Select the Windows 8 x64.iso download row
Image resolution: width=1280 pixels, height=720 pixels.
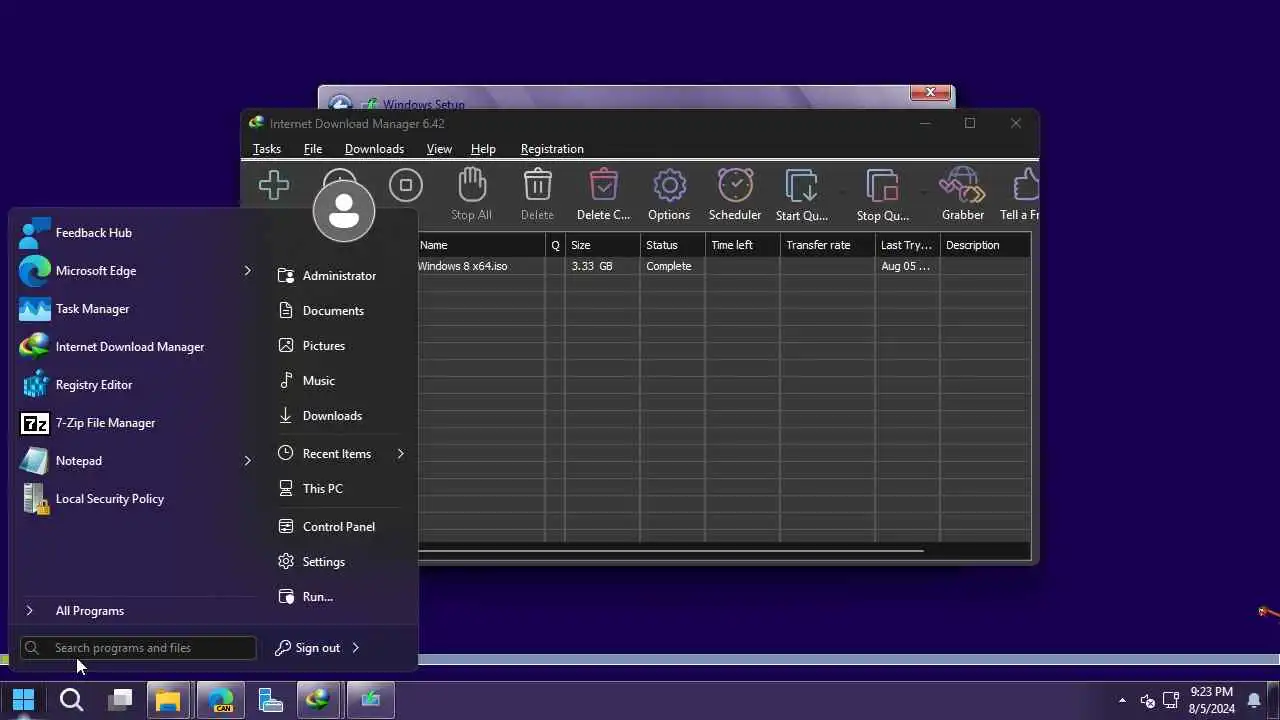click(724, 266)
